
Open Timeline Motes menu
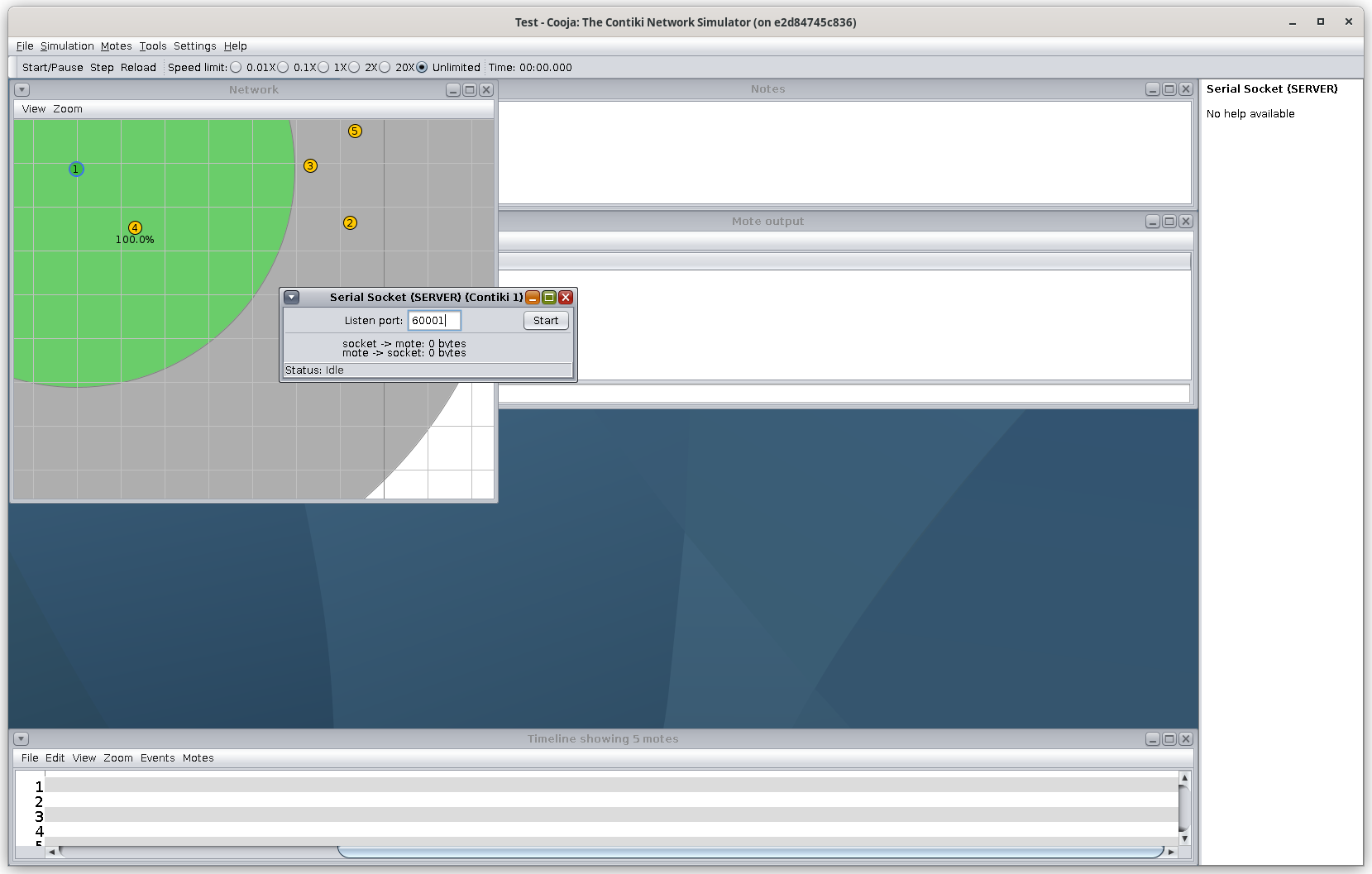(x=198, y=758)
